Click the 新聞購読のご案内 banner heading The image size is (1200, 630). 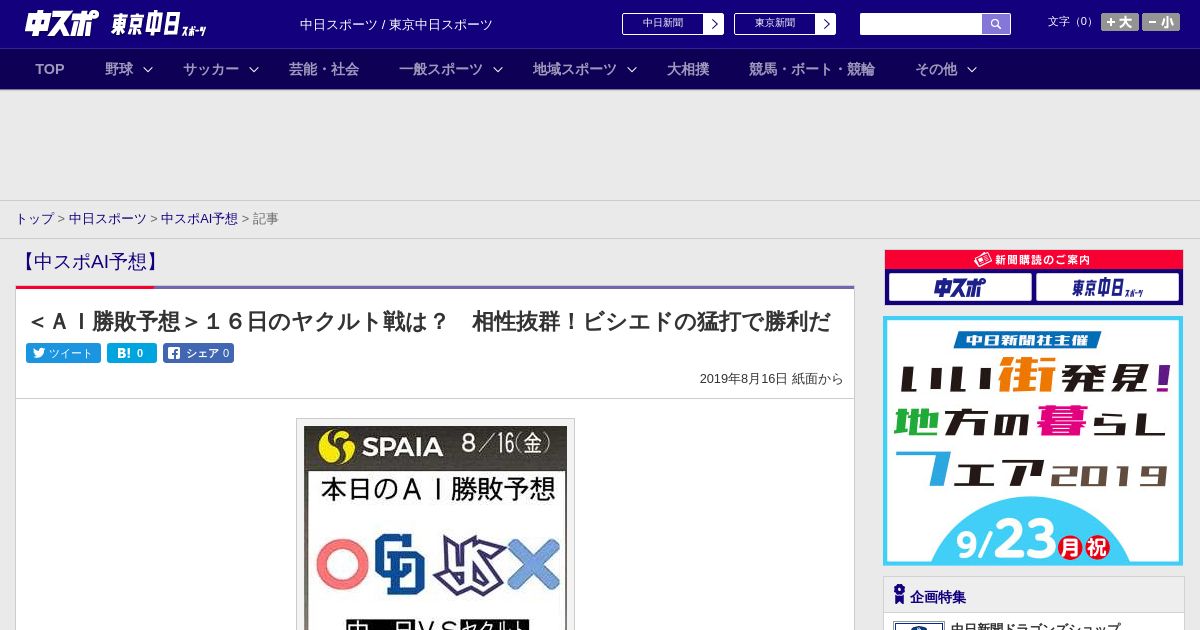click(x=1033, y=260)
